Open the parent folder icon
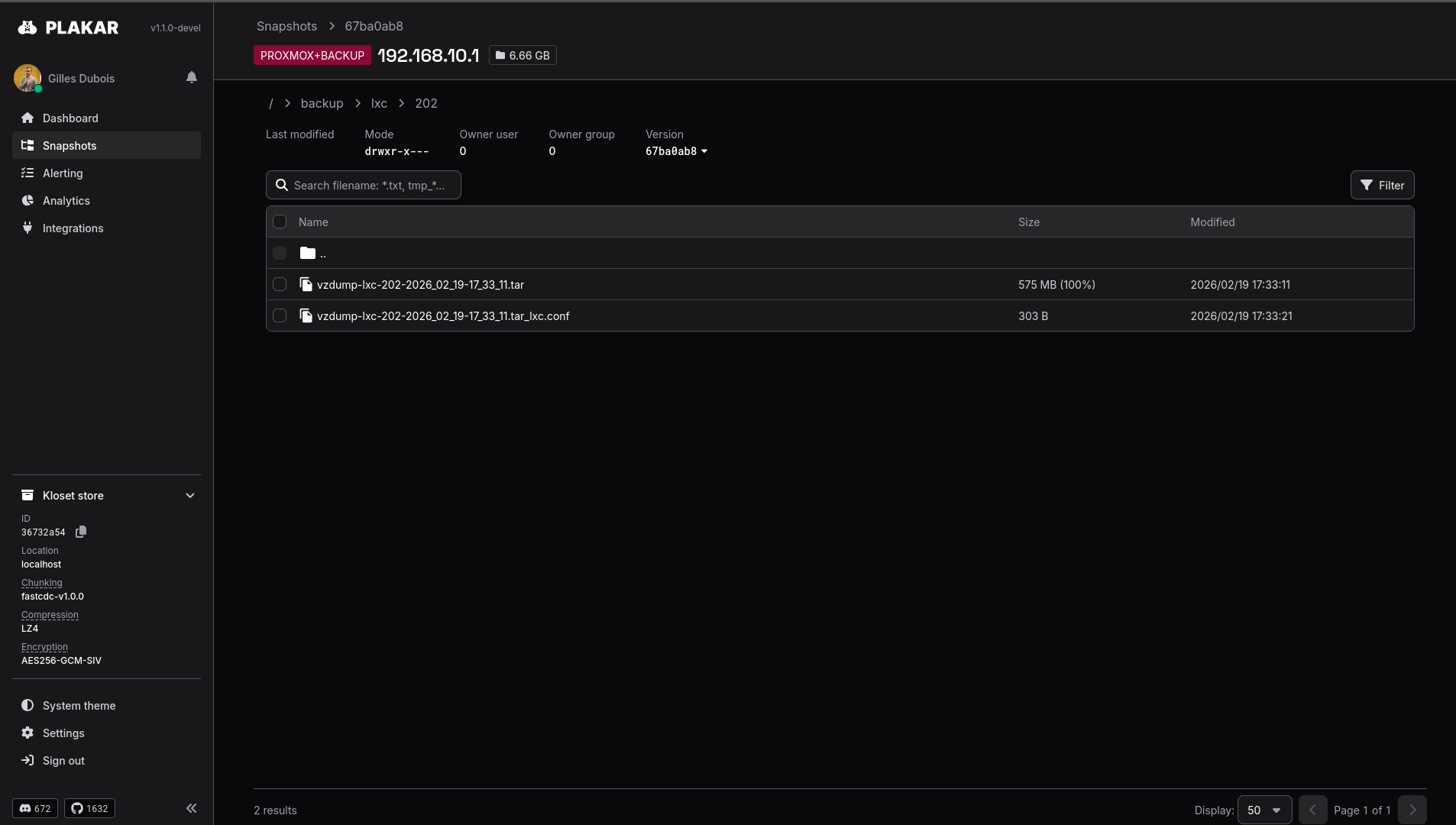The height and width of the screenshot is (825, 1456). tap(308, 253)
